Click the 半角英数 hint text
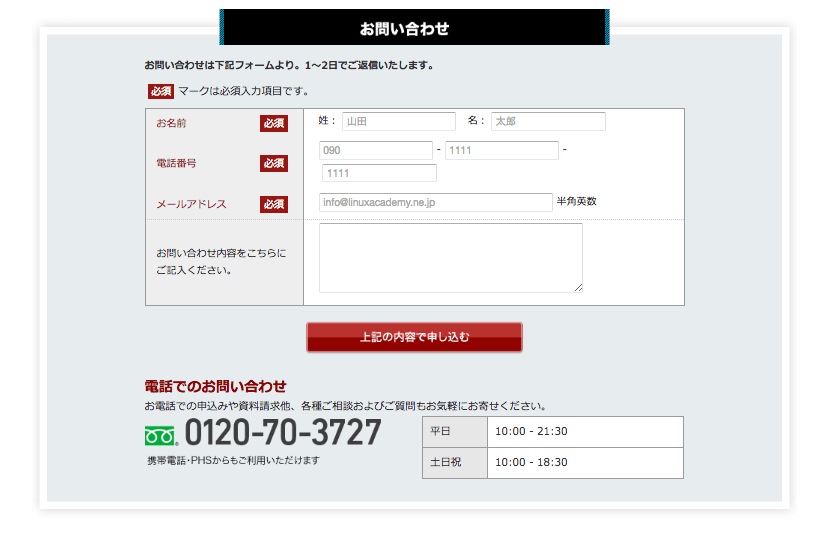 (576, 201)
